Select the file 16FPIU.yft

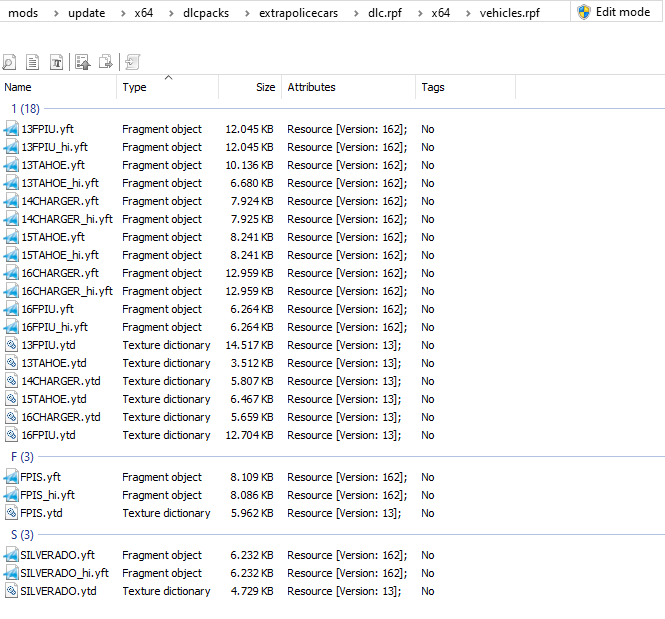pyautogui.click(x=48, y=309)
